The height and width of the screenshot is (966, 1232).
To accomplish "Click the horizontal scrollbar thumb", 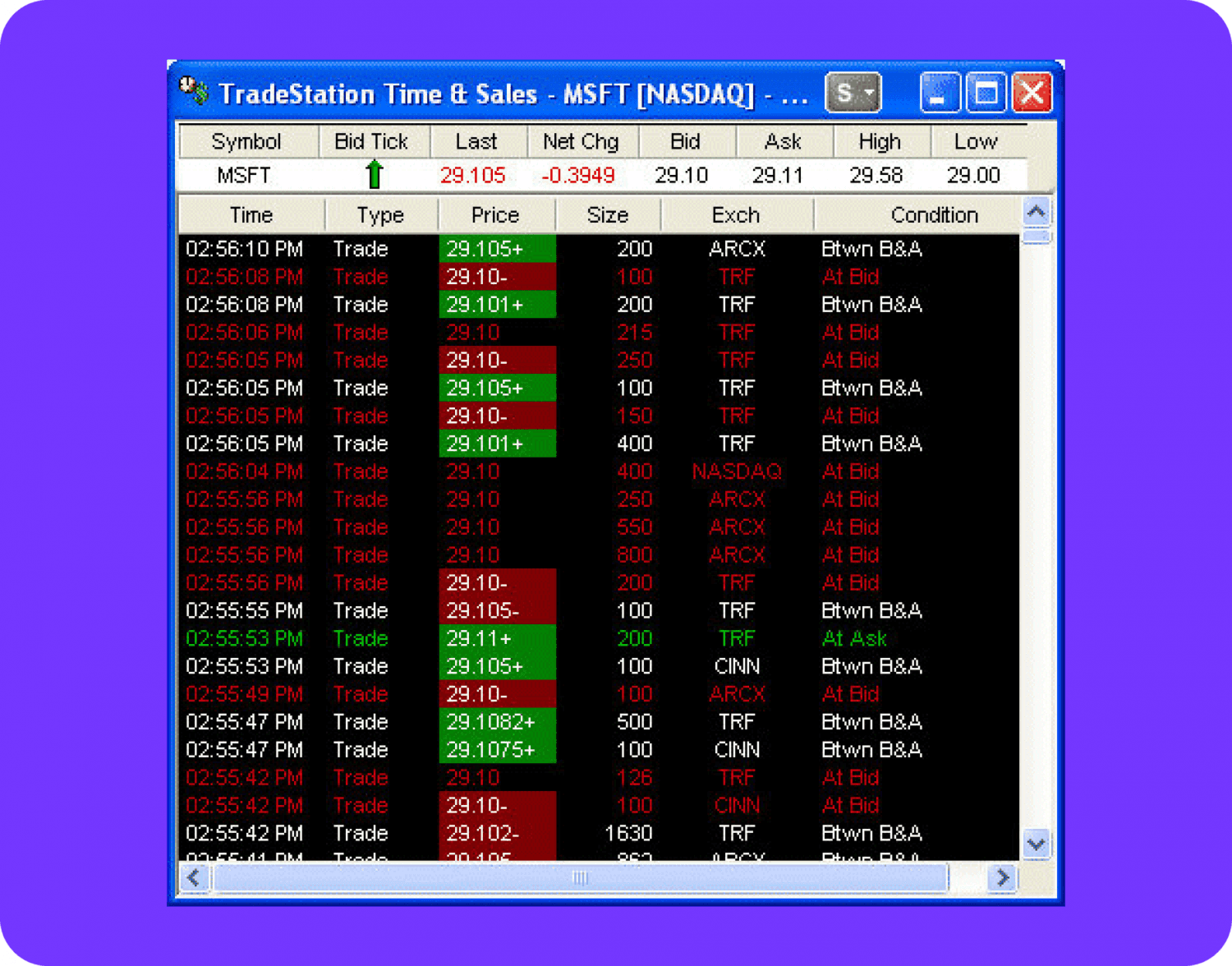I will click(580, 878).
